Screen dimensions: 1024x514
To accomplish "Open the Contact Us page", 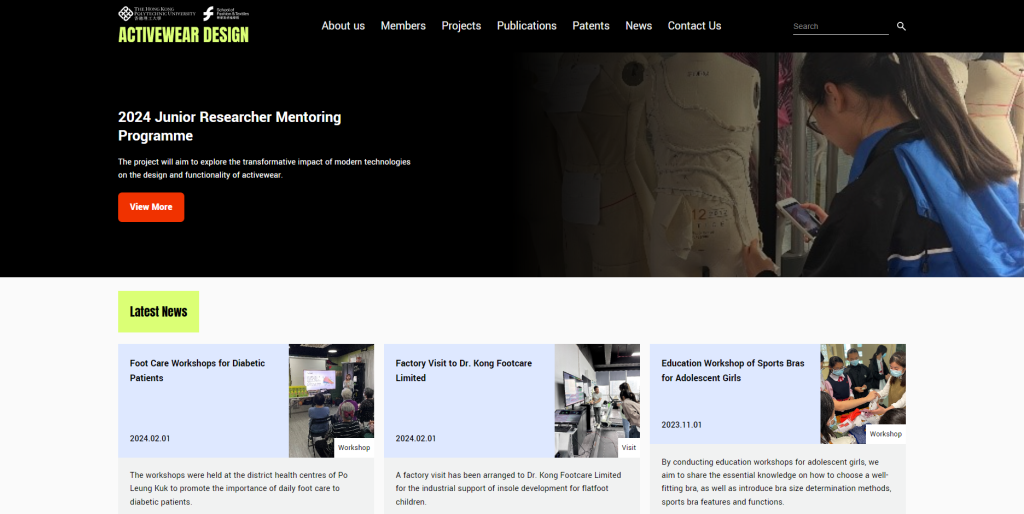I will point(694,26).
